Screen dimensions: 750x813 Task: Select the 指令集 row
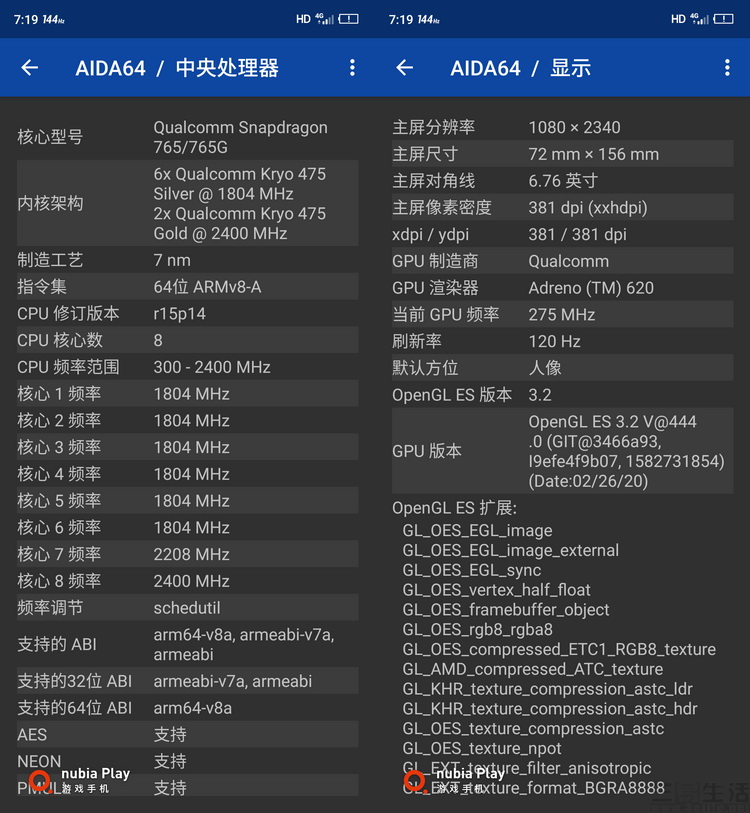[x=188, y=287]
